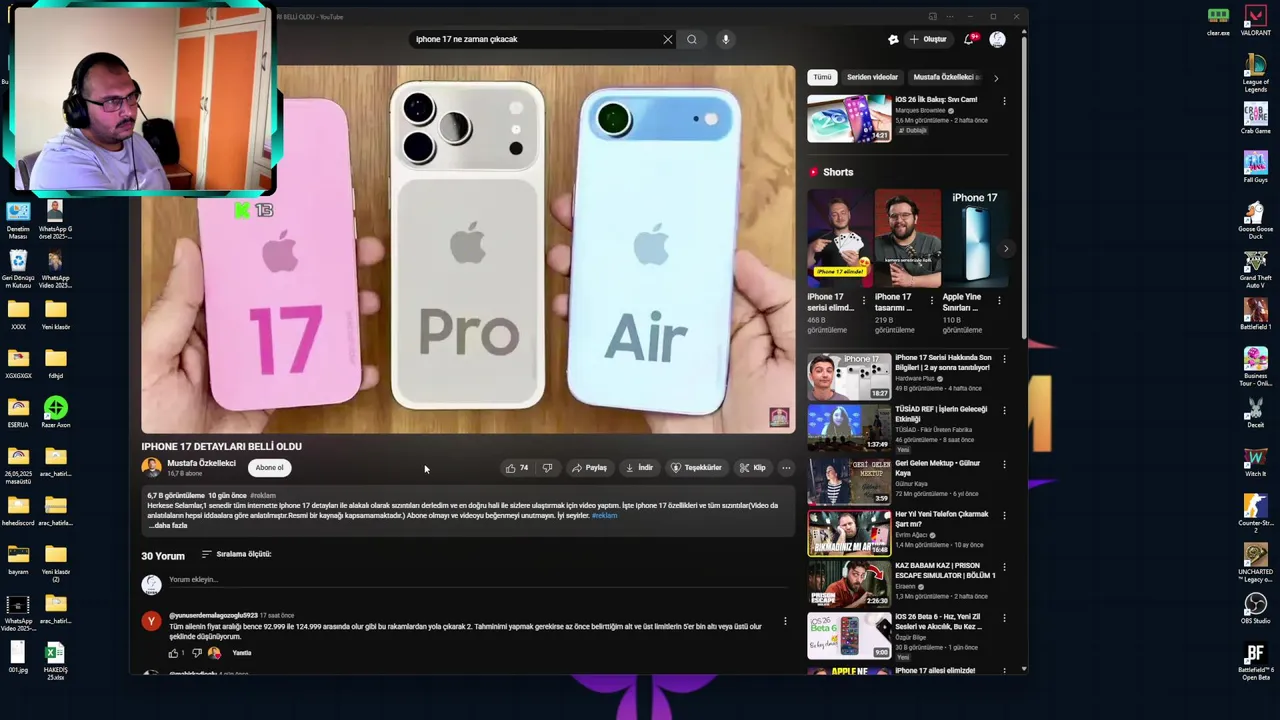Click the search magnifier button

tap(692, 39)
